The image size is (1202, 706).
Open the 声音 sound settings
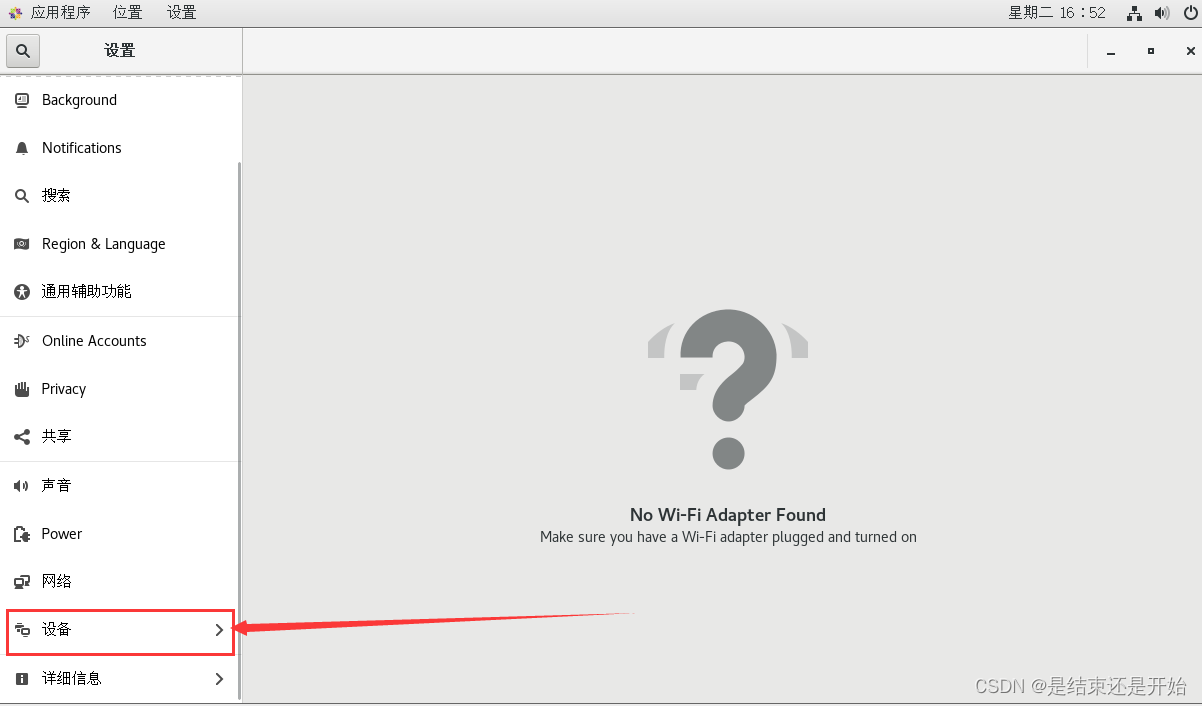coord(120,486)
